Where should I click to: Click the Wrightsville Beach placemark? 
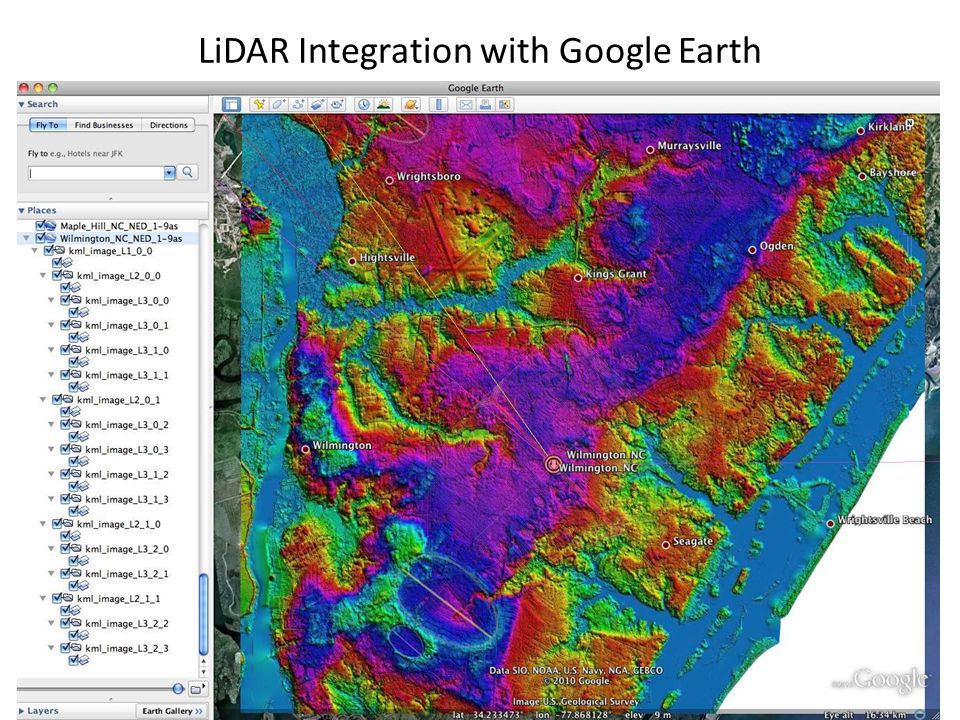coord(831,523)
